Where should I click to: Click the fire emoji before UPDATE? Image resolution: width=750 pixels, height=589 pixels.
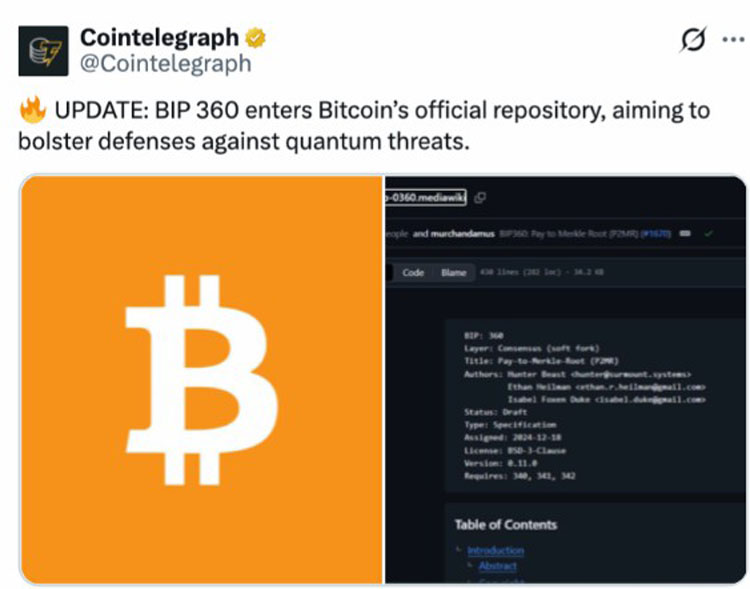(x=33, y=110)
